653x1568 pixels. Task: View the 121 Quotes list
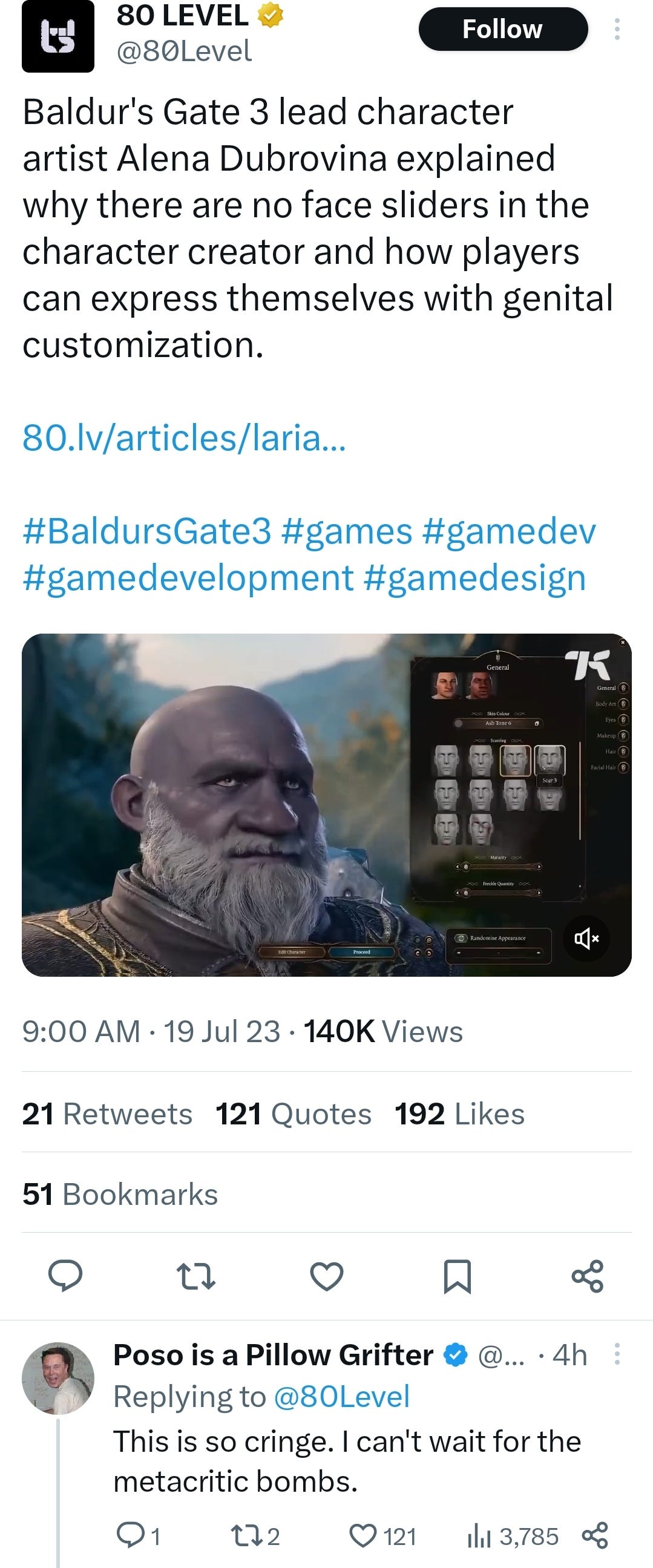294,1114
